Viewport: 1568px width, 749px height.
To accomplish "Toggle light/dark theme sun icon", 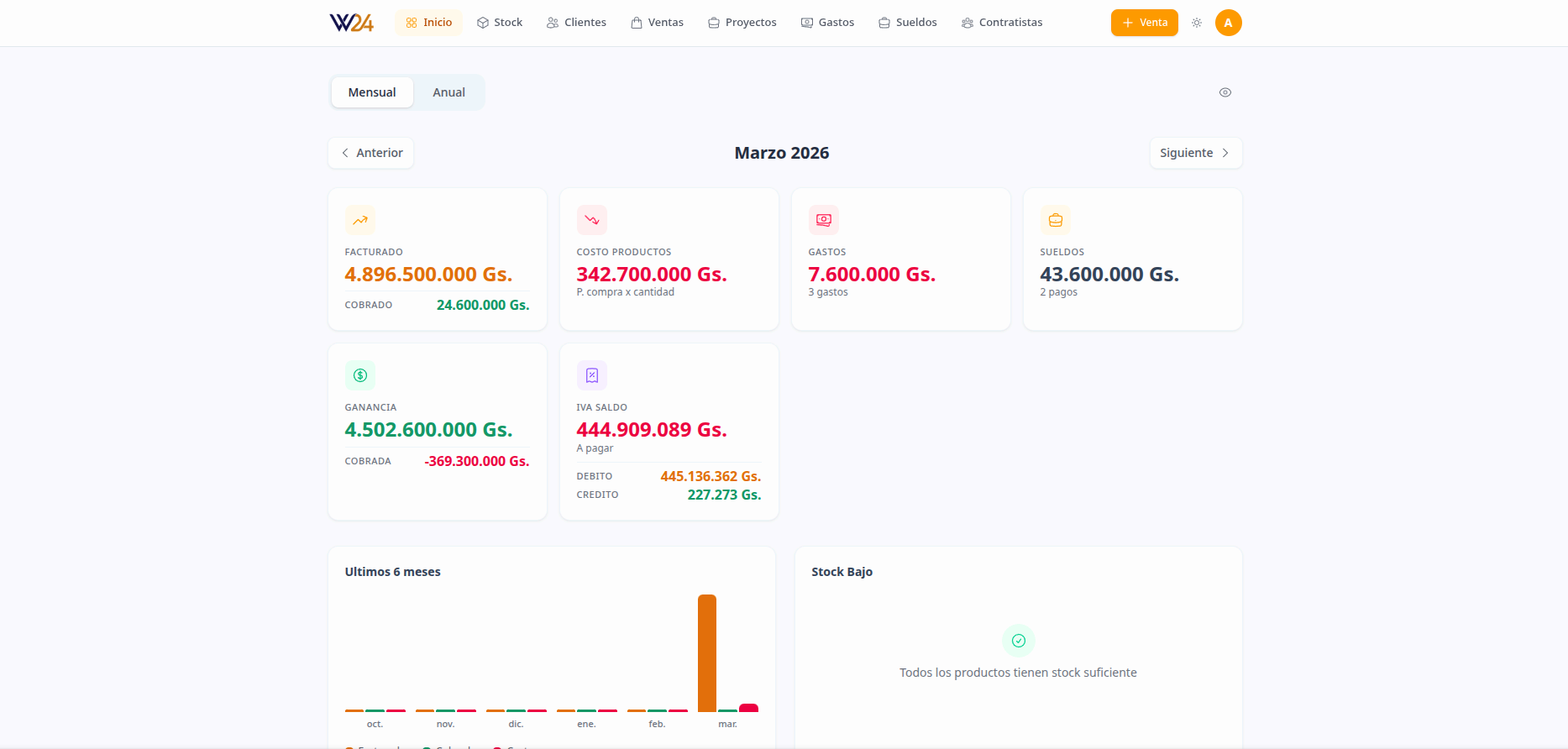I will point(1197,23).
